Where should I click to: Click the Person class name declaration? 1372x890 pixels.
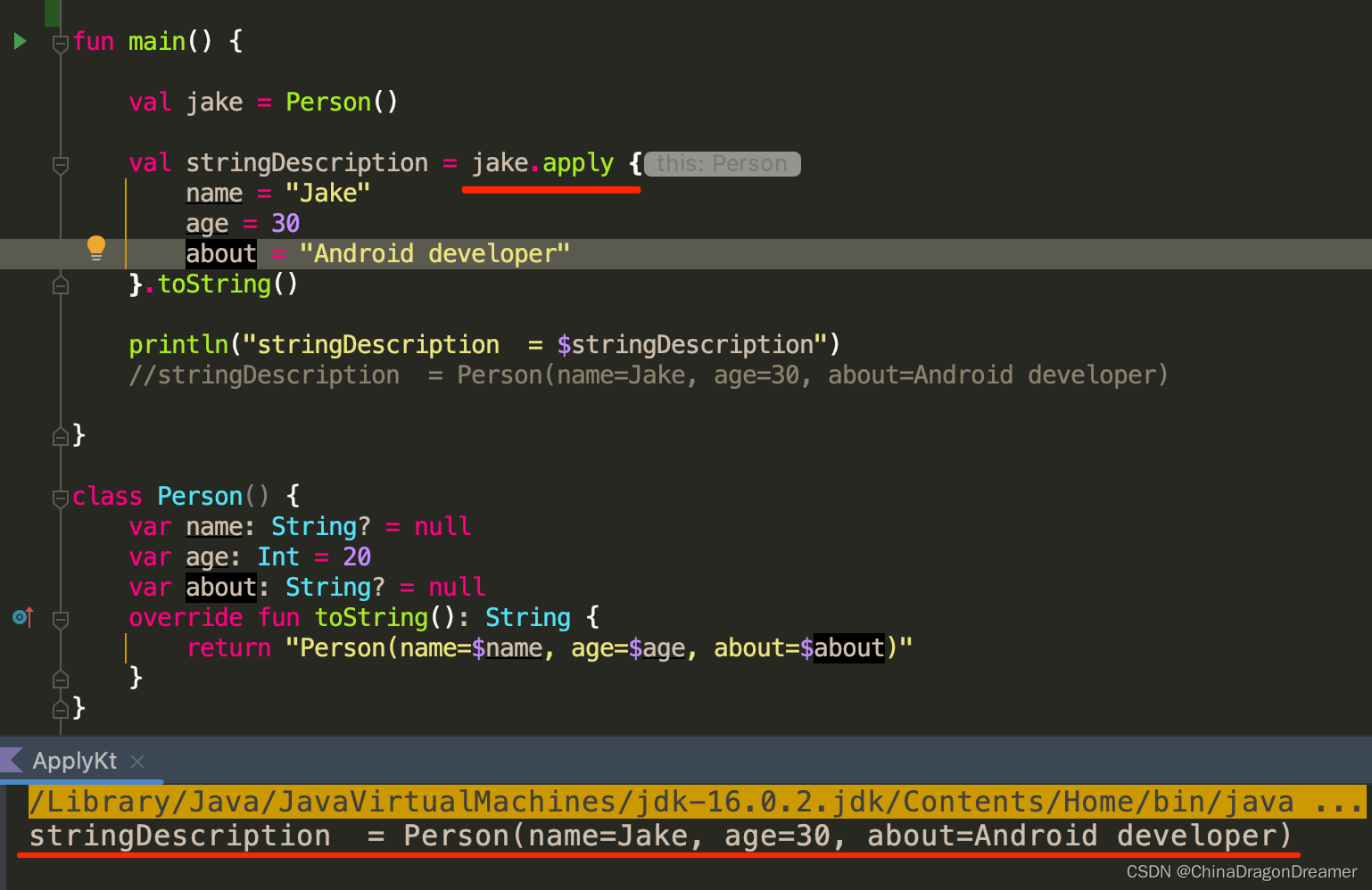(200, 496)
